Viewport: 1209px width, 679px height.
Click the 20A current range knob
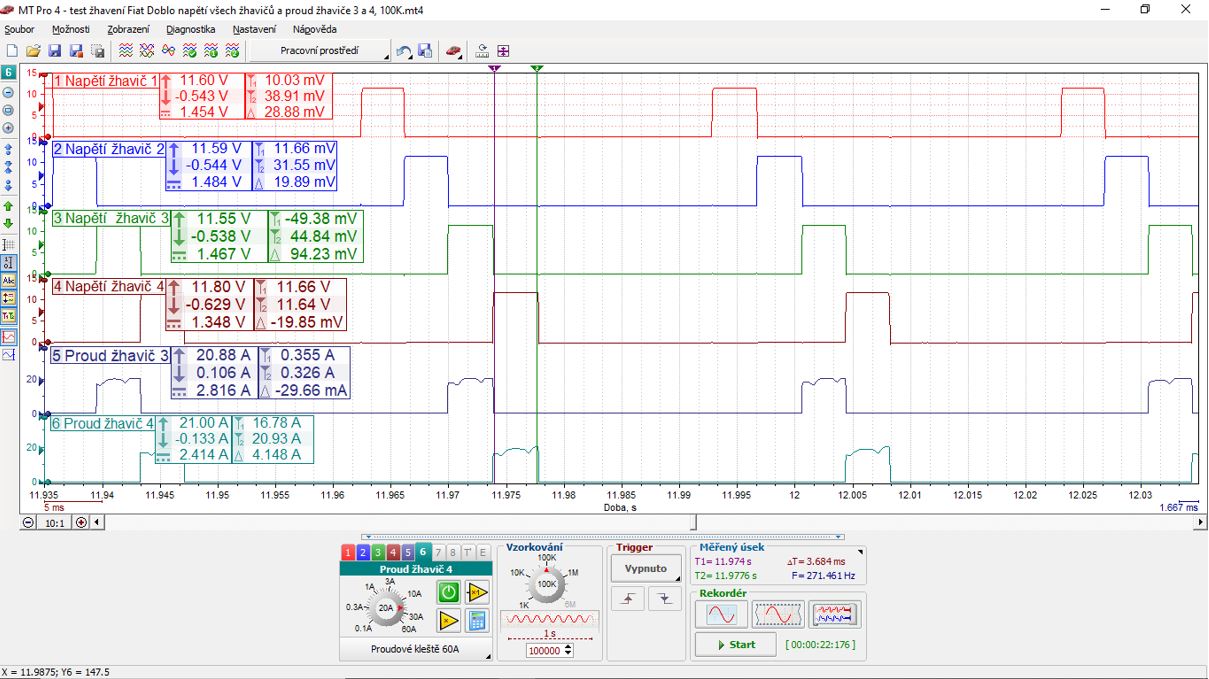coord(385,607)
